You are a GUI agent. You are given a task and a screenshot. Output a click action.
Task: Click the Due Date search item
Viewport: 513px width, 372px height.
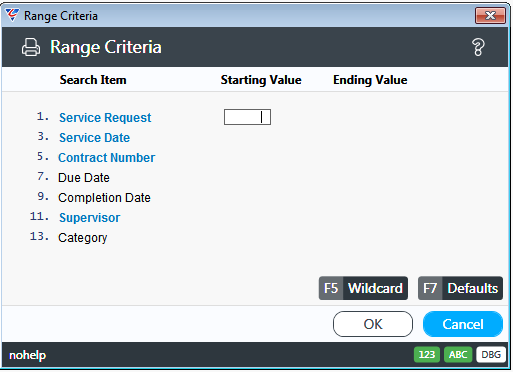[x=84, y=178]
